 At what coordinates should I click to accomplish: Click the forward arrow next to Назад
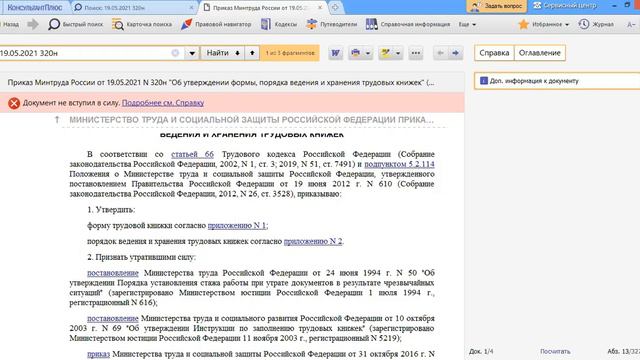point(33,24)
